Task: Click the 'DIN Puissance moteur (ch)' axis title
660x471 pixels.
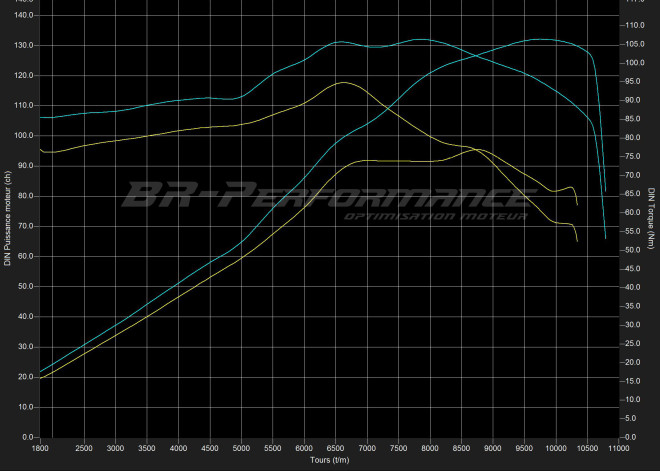Action: pos(7,218)
